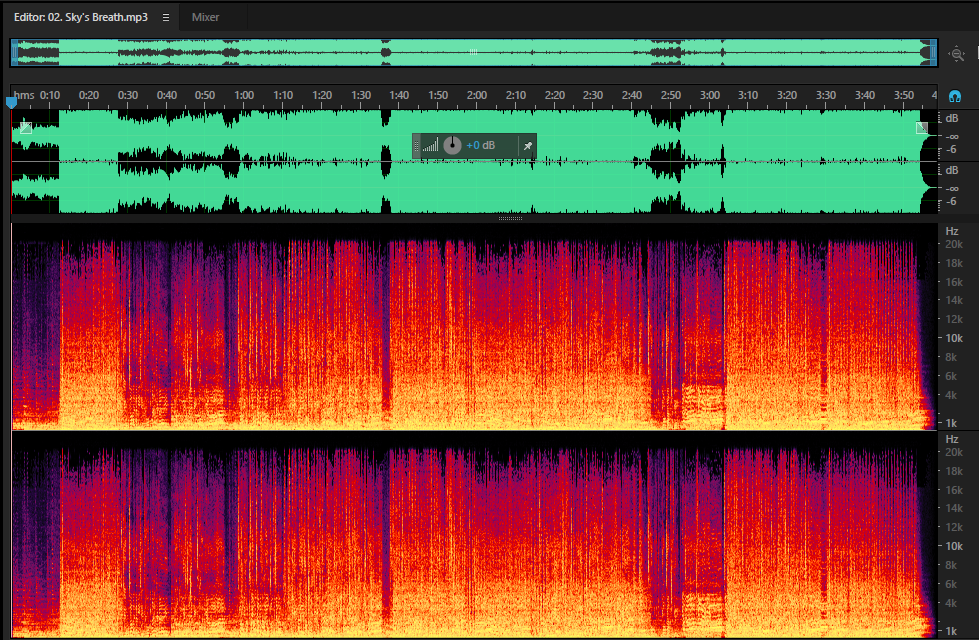This screenshot has width=979, height=640.
Task: Pin the HUD amplitude overlay
Action: click(528, 146)
